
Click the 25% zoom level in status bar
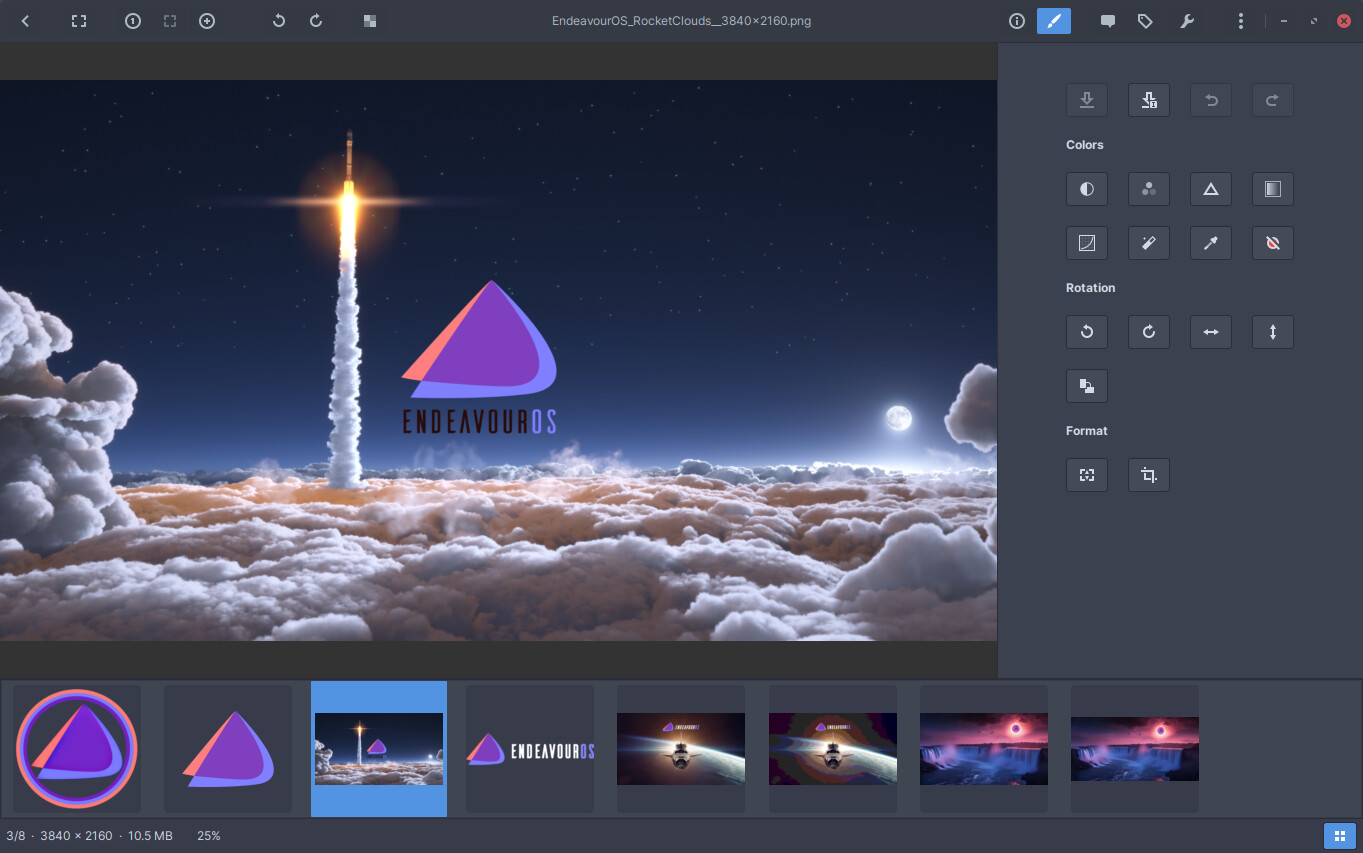pyautogui.click(x=209, y=836)
